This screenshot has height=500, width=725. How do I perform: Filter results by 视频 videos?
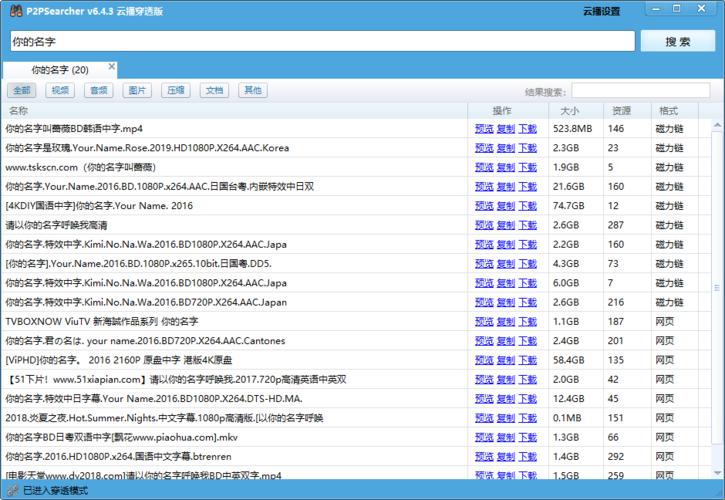(61, 91)
